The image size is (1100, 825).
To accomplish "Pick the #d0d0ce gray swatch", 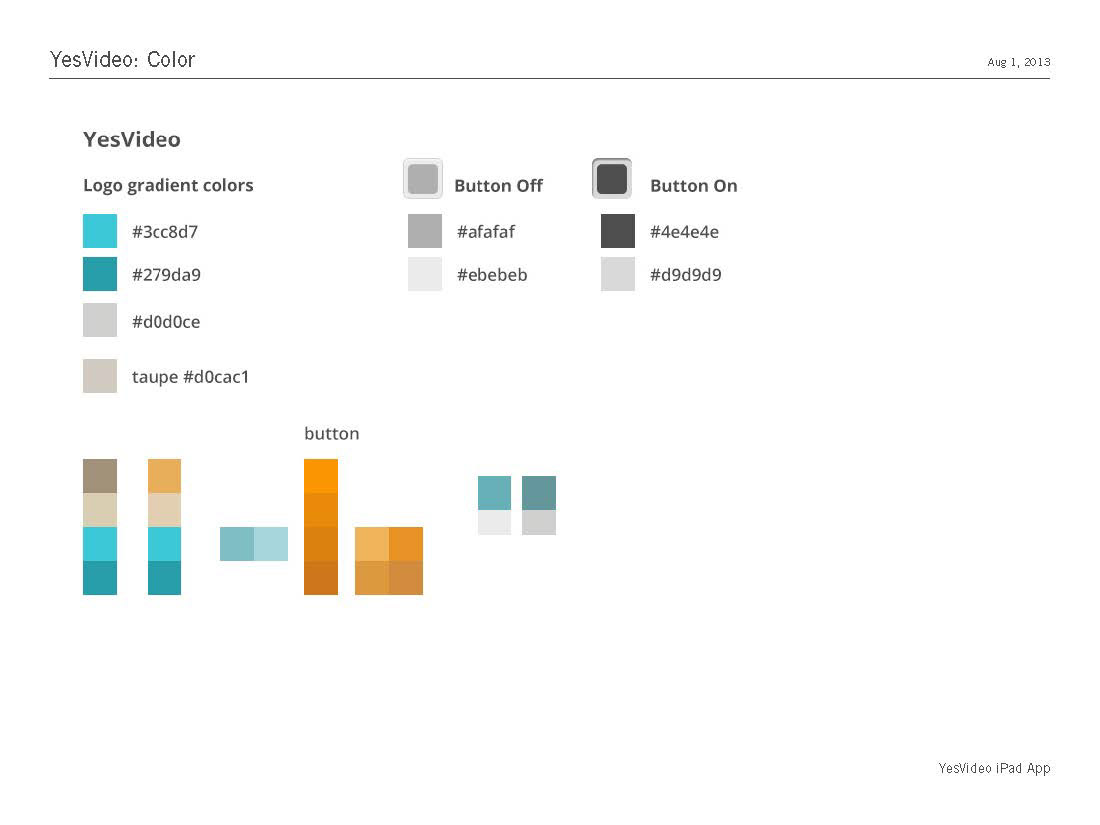I will click(100, 320).
